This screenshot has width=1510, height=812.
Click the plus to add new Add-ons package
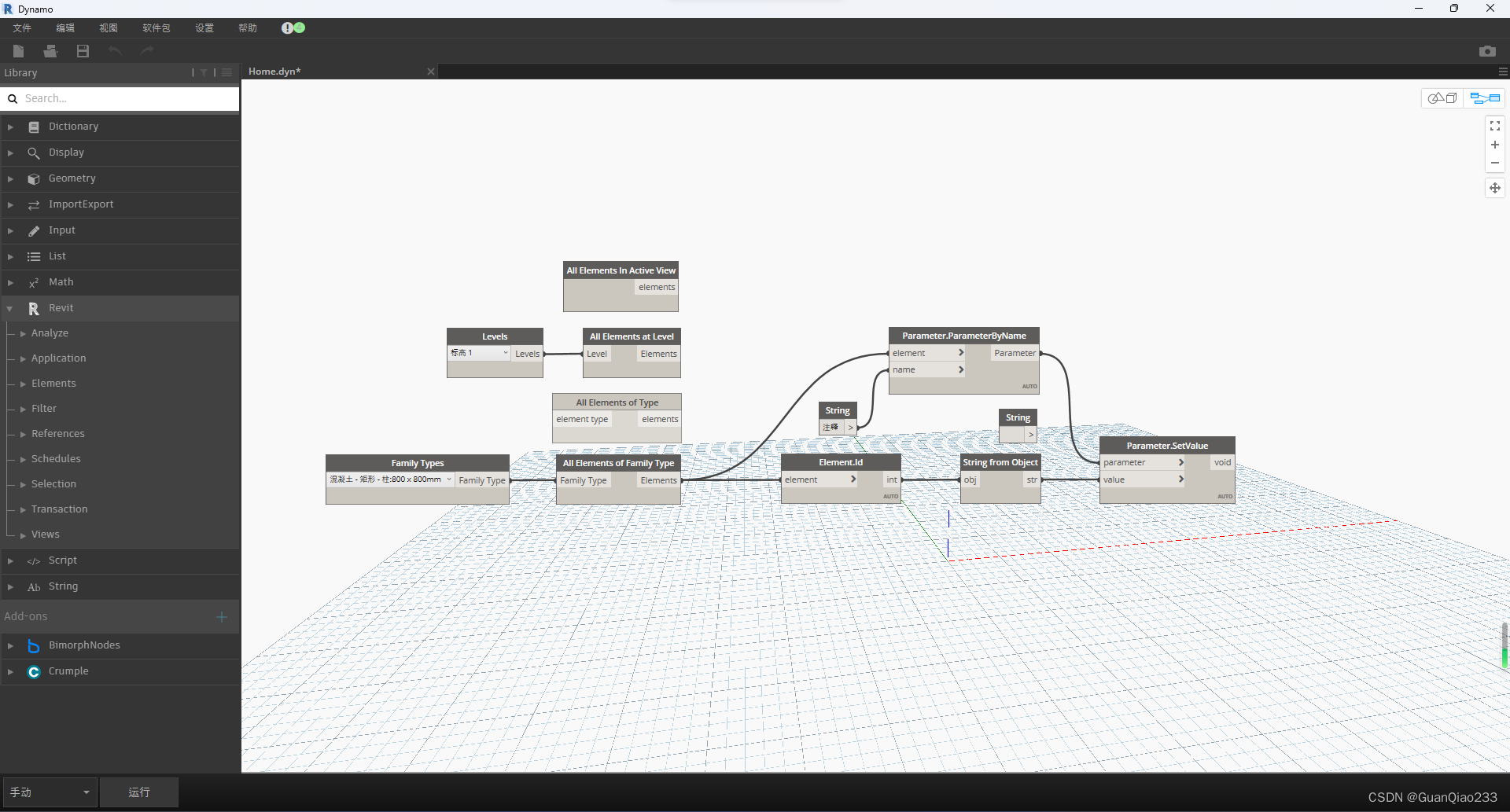[x=221, y=616]
